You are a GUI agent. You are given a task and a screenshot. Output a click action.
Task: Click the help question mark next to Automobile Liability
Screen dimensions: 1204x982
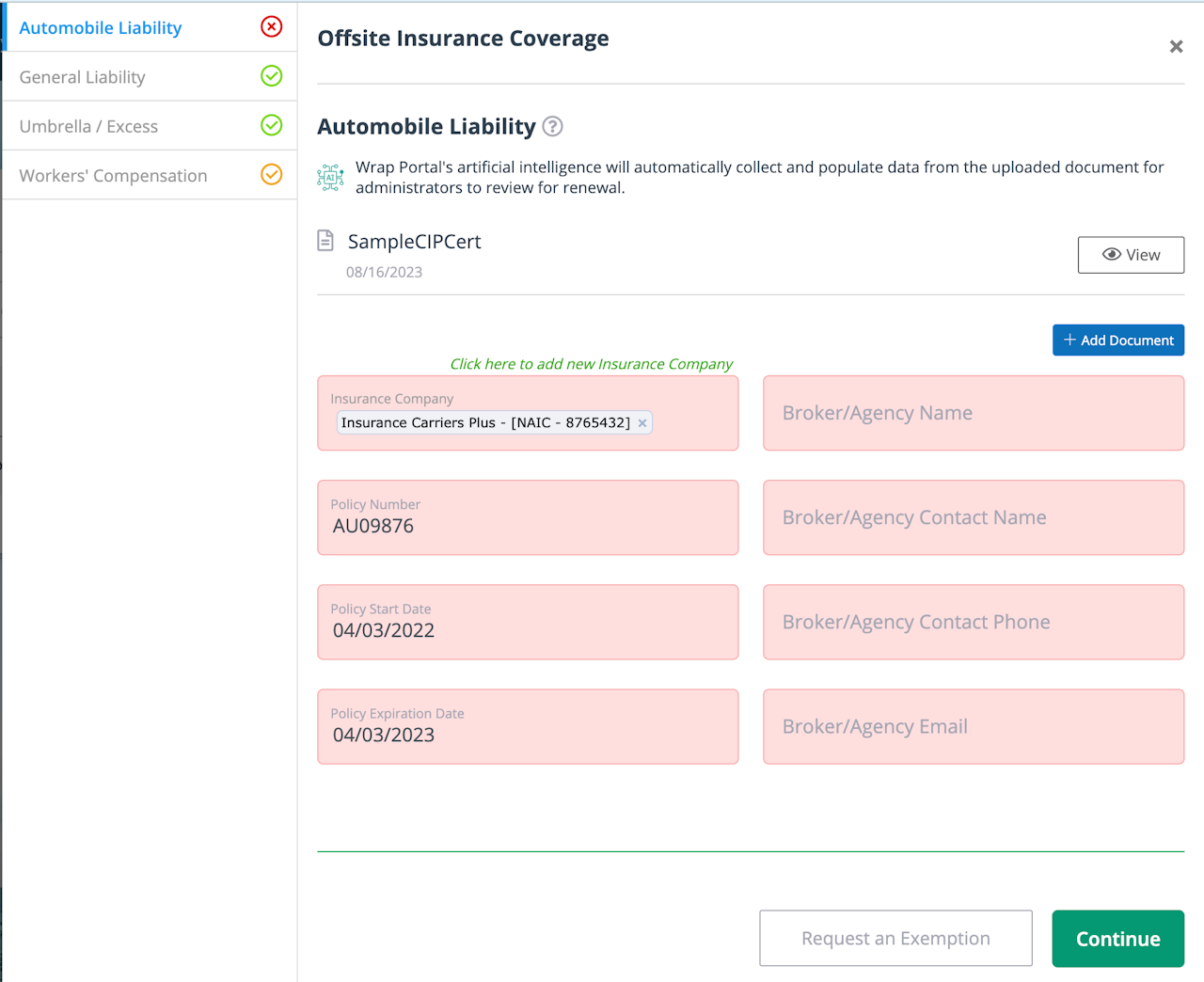tap(553, 126)
